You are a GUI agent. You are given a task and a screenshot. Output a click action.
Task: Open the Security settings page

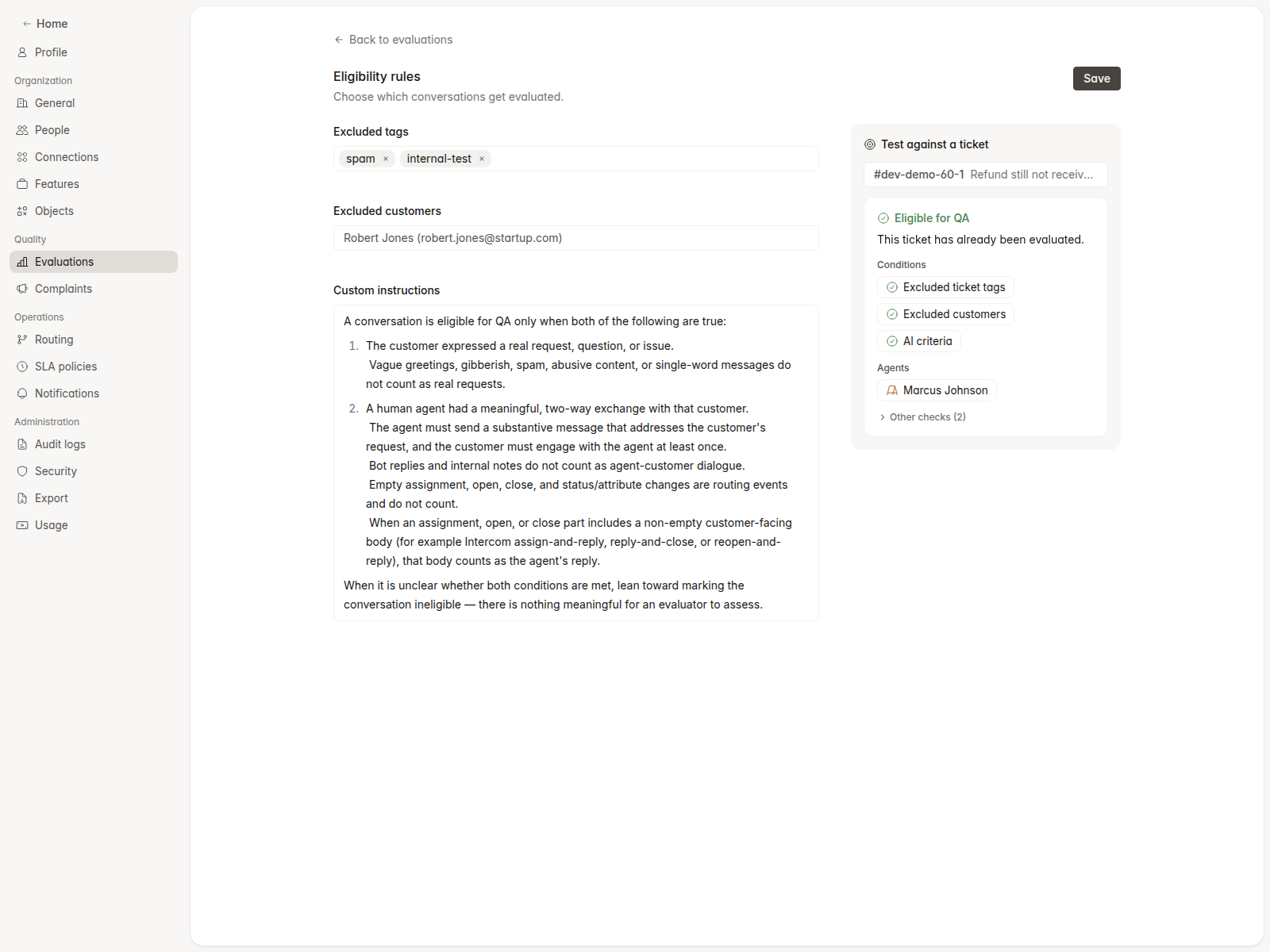[x=94, y=471]
